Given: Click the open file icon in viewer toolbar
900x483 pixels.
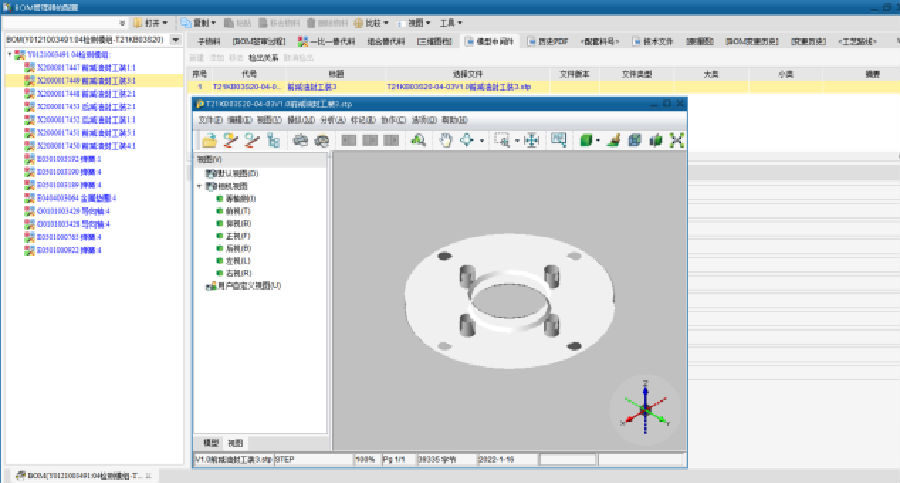Looking at the screenshot, I should (x=209, y=140).
